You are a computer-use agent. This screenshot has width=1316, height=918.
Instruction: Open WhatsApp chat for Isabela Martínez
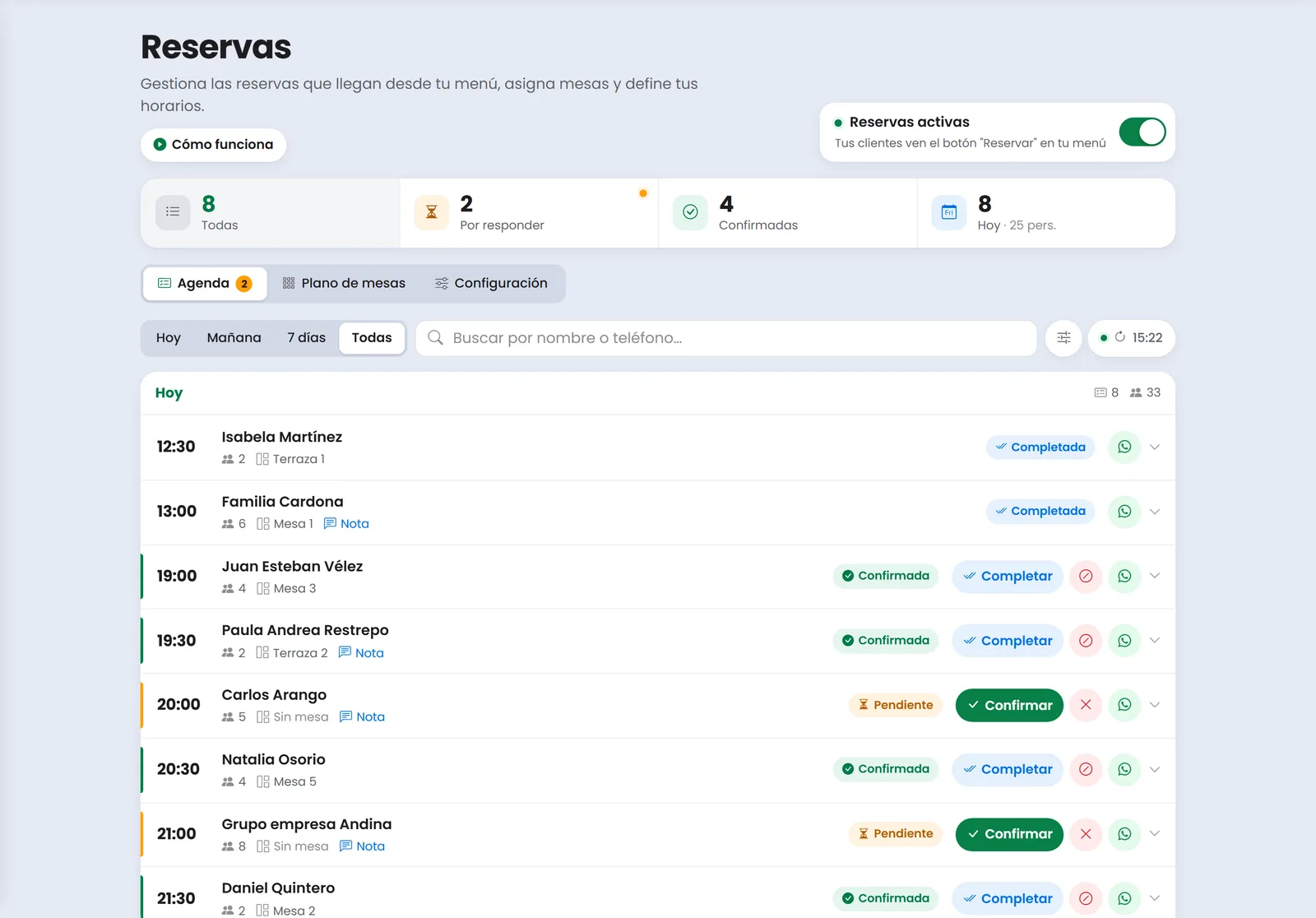point(1124,447)
